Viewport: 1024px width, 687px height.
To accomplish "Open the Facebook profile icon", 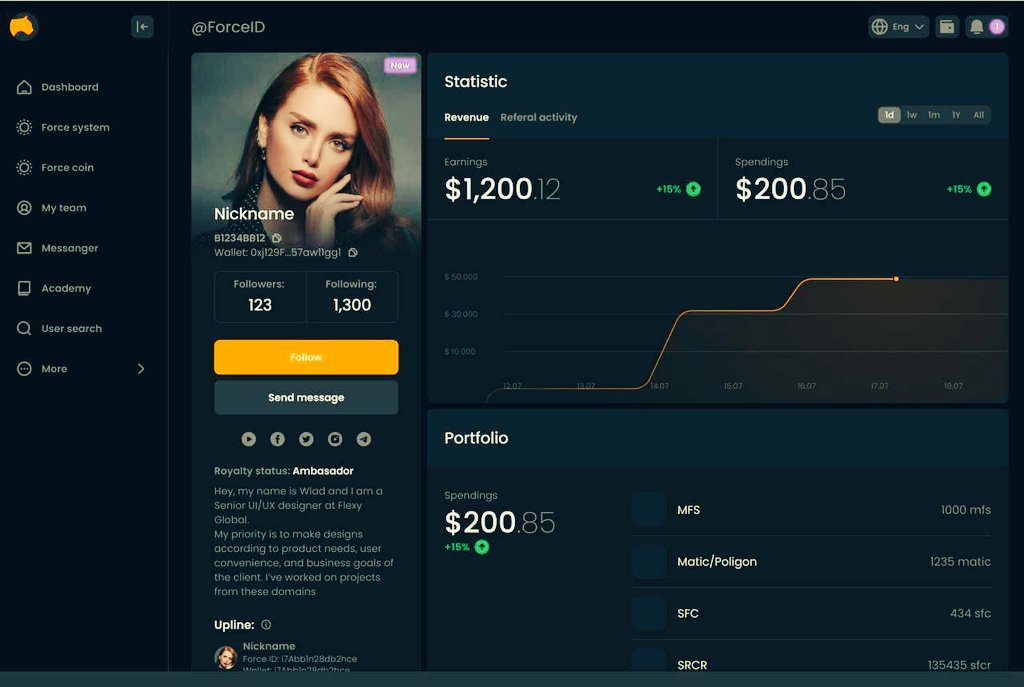I will [x=277, y=438].
